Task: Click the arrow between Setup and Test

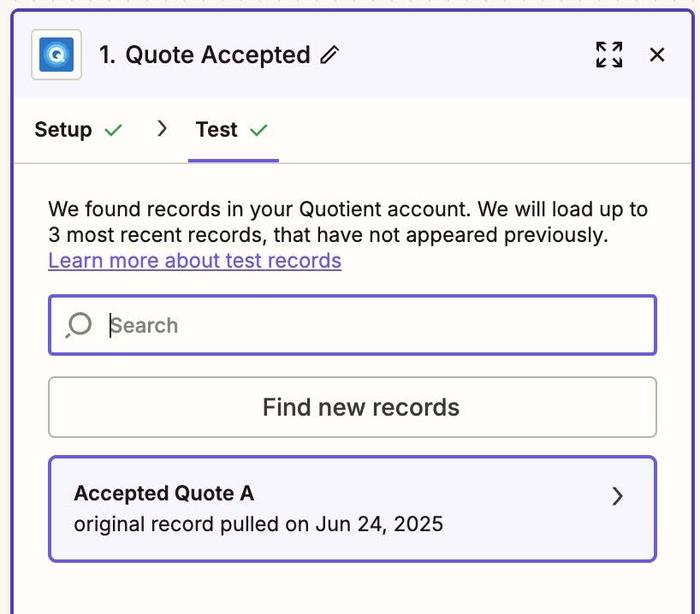Action: pyautogui.click(x=162, y=129)
